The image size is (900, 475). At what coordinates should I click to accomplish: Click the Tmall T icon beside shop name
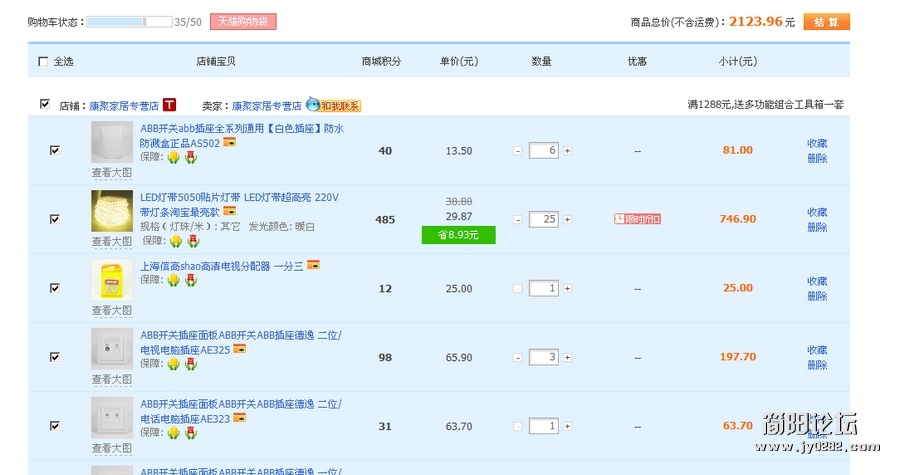point(169,105)
